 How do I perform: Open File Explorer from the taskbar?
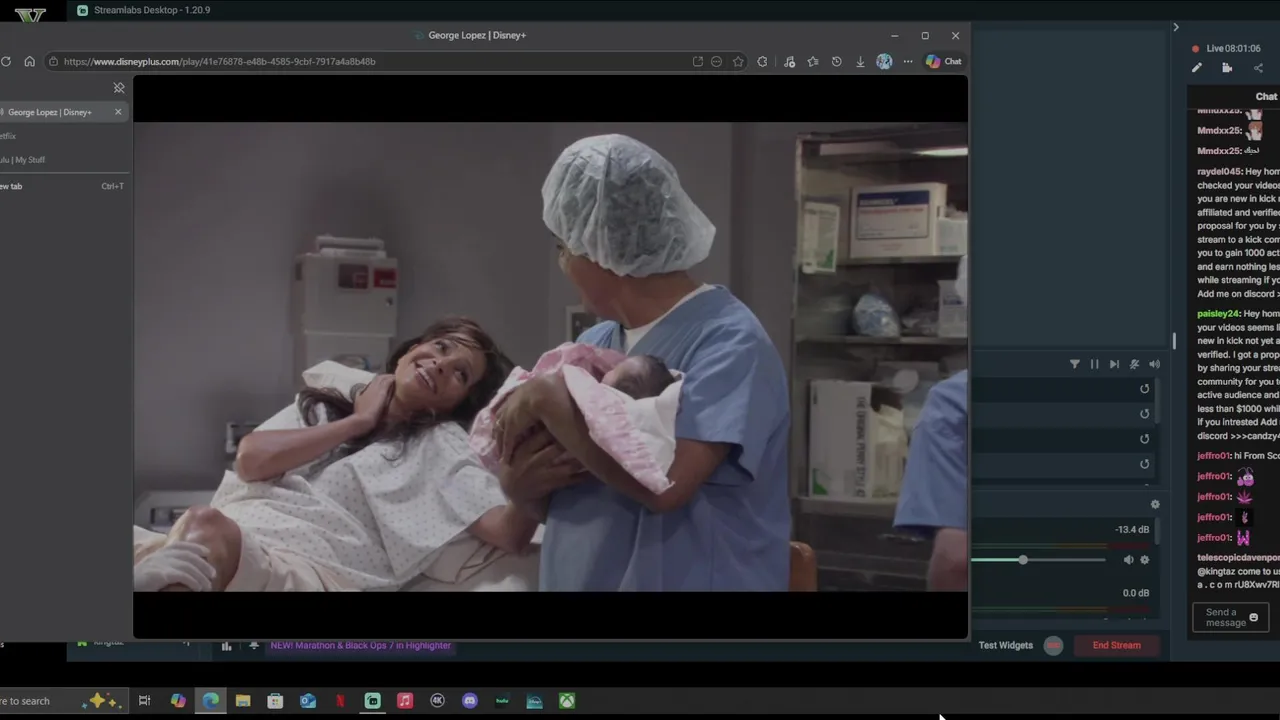coord(243,701)
